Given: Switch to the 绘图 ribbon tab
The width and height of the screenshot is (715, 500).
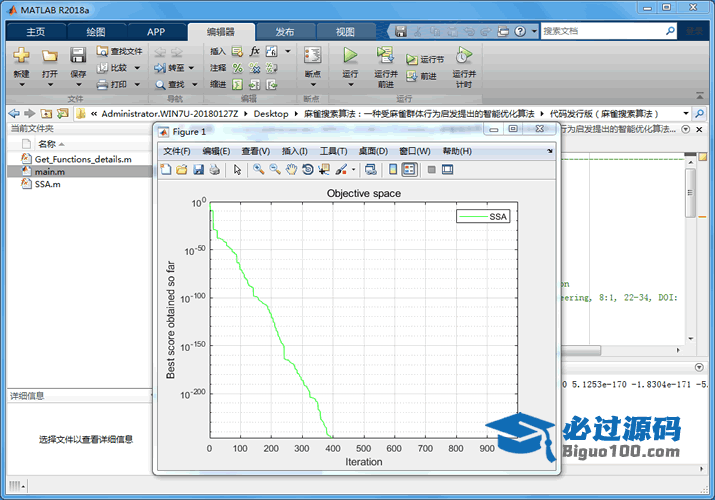Looking at the screenshot, I should point(96,31).
